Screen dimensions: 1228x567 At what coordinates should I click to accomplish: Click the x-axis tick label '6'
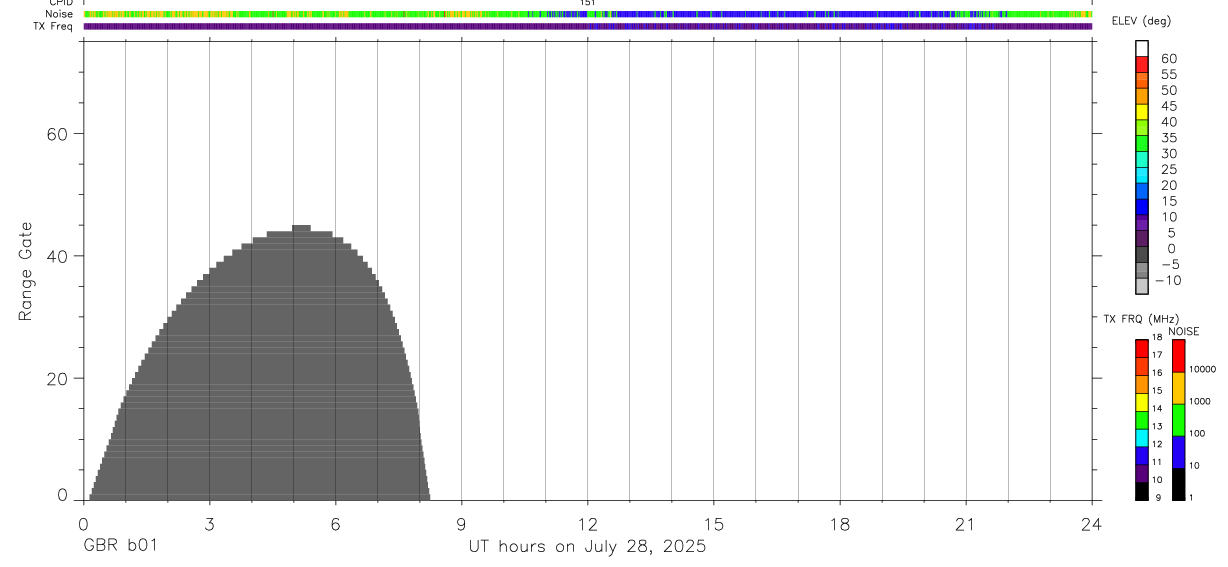tap(335, 524)
